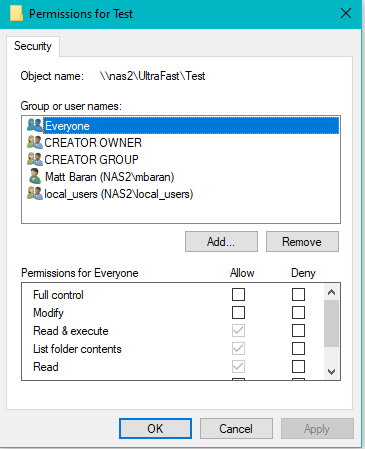Click the CREATOR OWNER group icon
Viewport: 365px width, 449px height.
click(x=35, y=142)
